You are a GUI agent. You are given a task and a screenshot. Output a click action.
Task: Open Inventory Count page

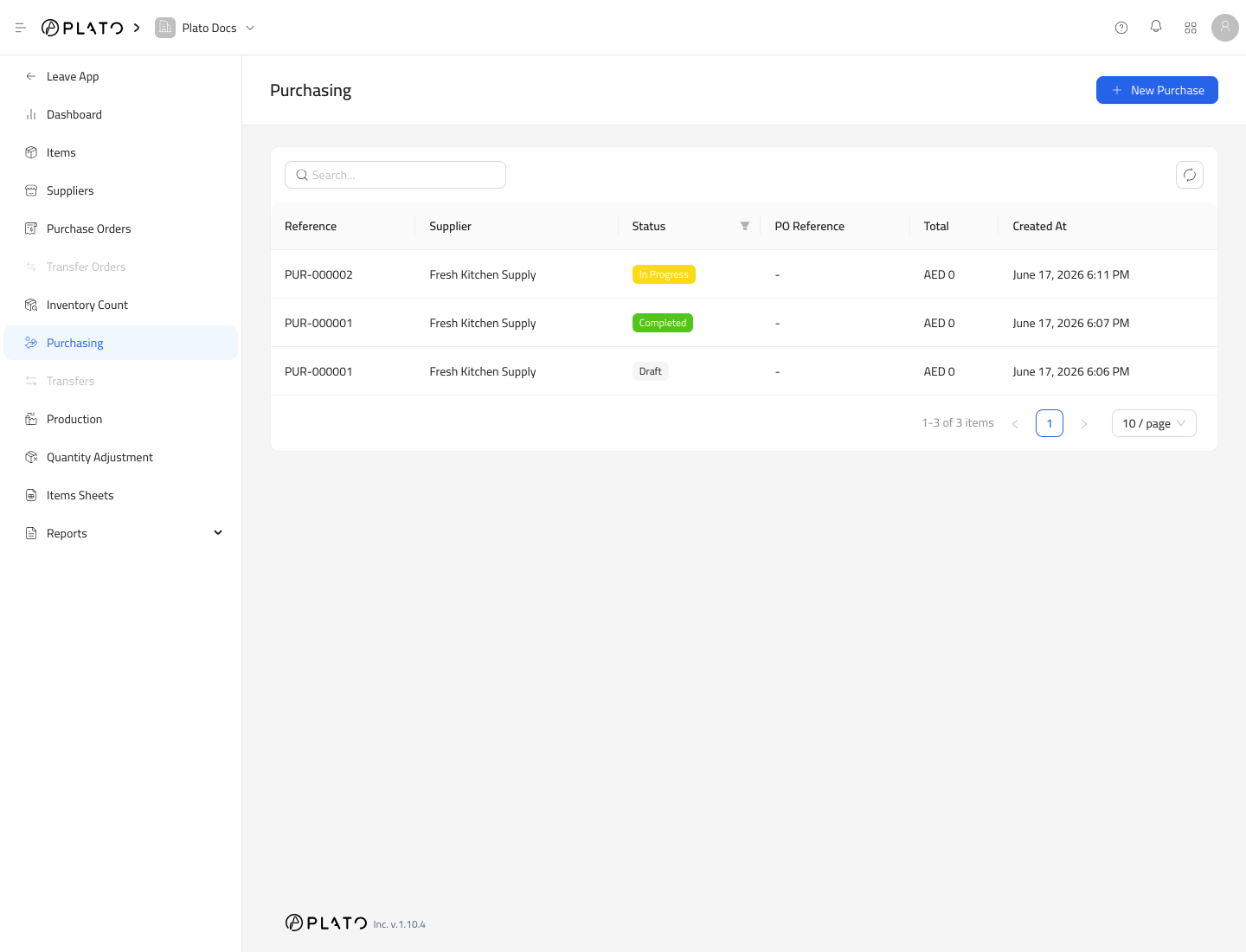121,305
